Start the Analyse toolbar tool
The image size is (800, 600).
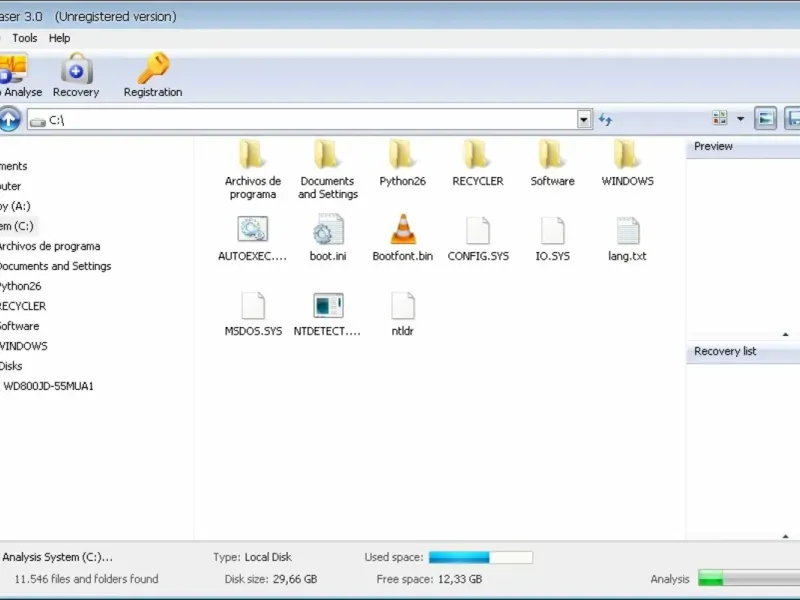pyautogui.click(x=19, y=75)
